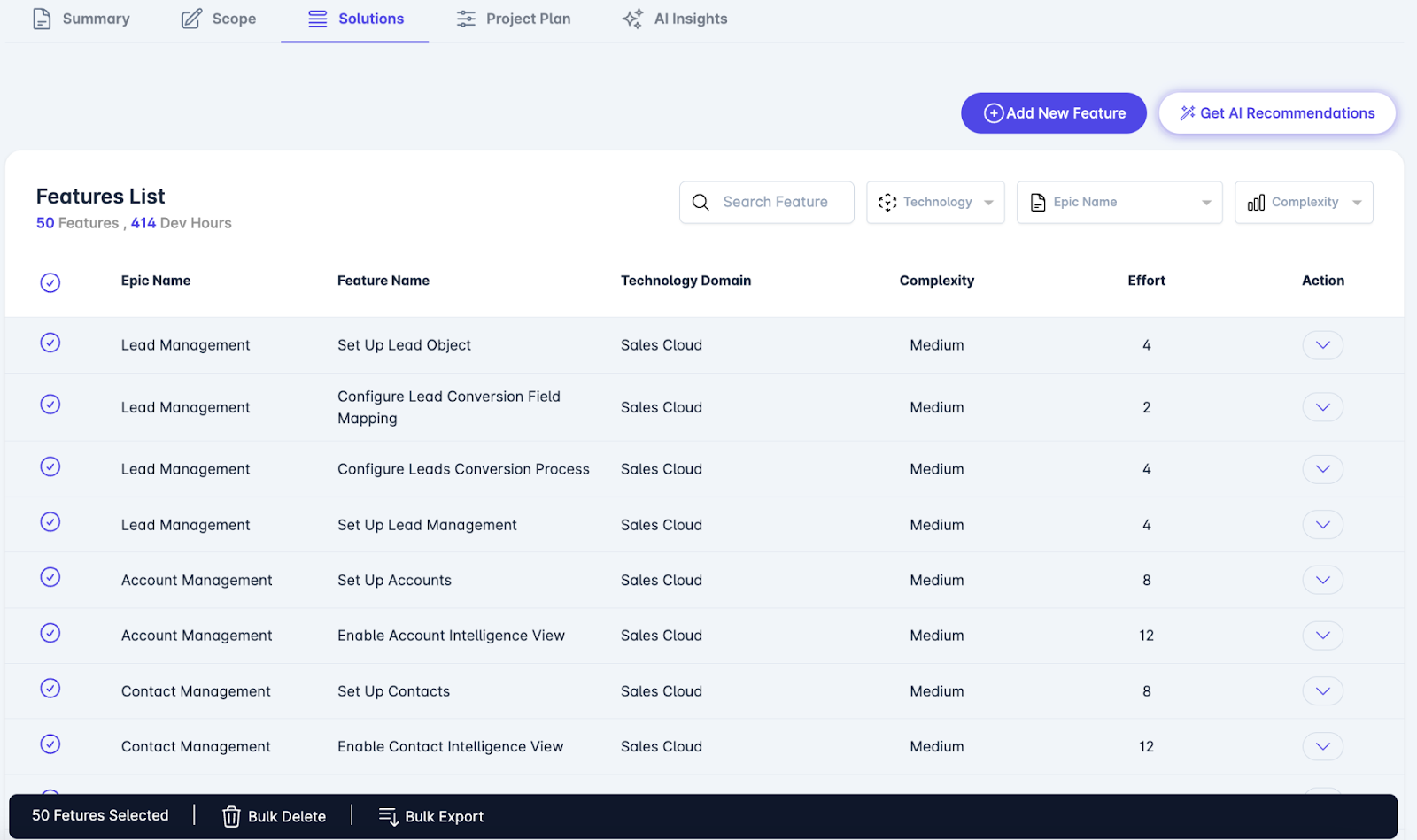1417x840 pixels.
Task: Click the AI Insights sparkle icon
Action: click(632, 19)
